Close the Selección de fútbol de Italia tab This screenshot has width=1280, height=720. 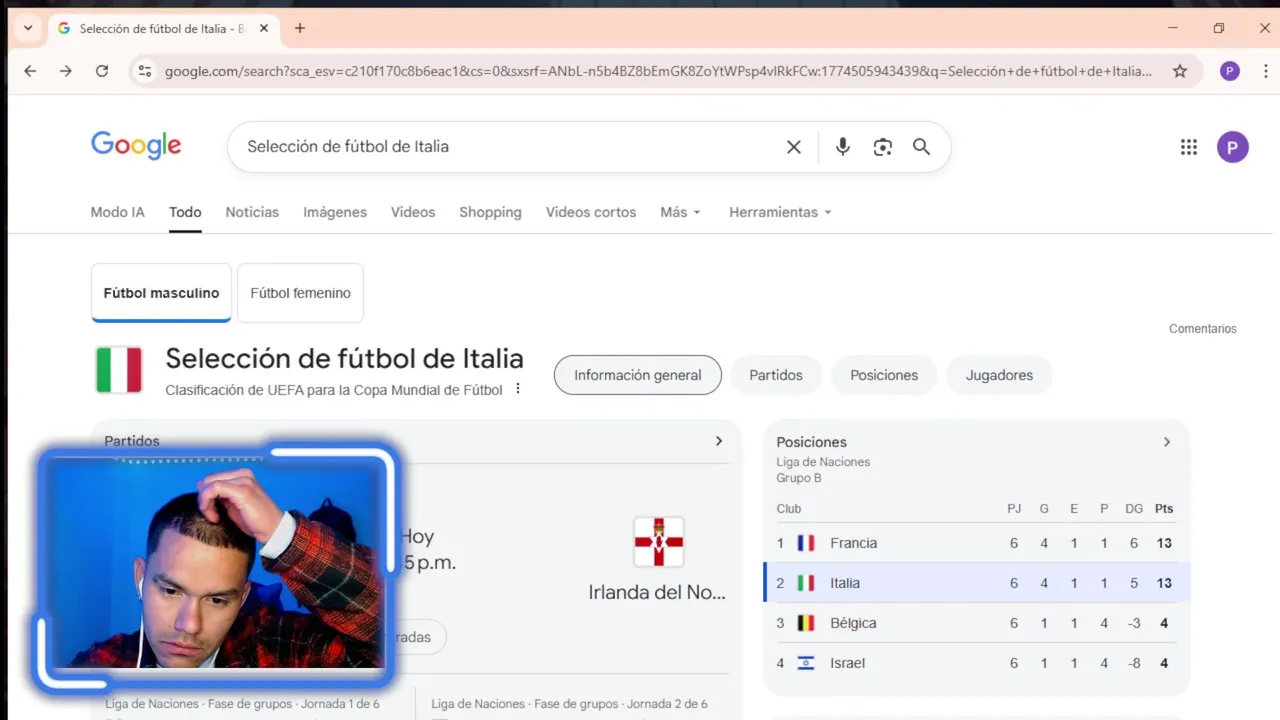pyautogui.click(x=264, y=28)
